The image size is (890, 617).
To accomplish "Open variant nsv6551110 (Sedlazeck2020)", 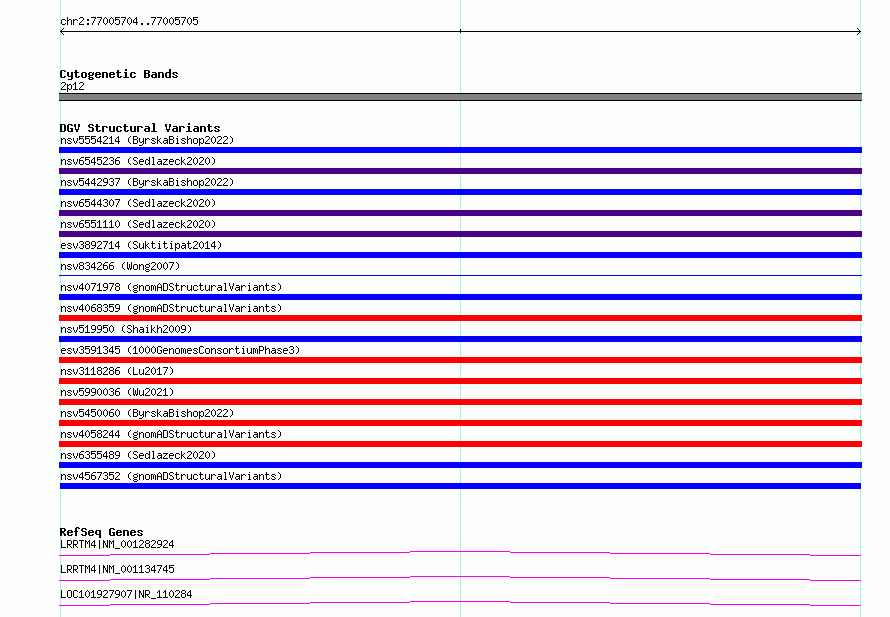I will coord(138,224).
